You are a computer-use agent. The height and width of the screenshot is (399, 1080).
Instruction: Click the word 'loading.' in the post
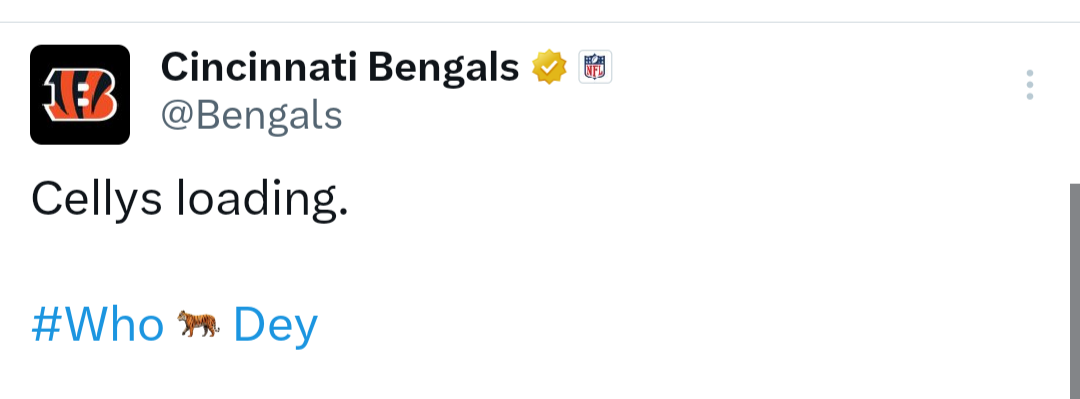[x=262, y=201]
